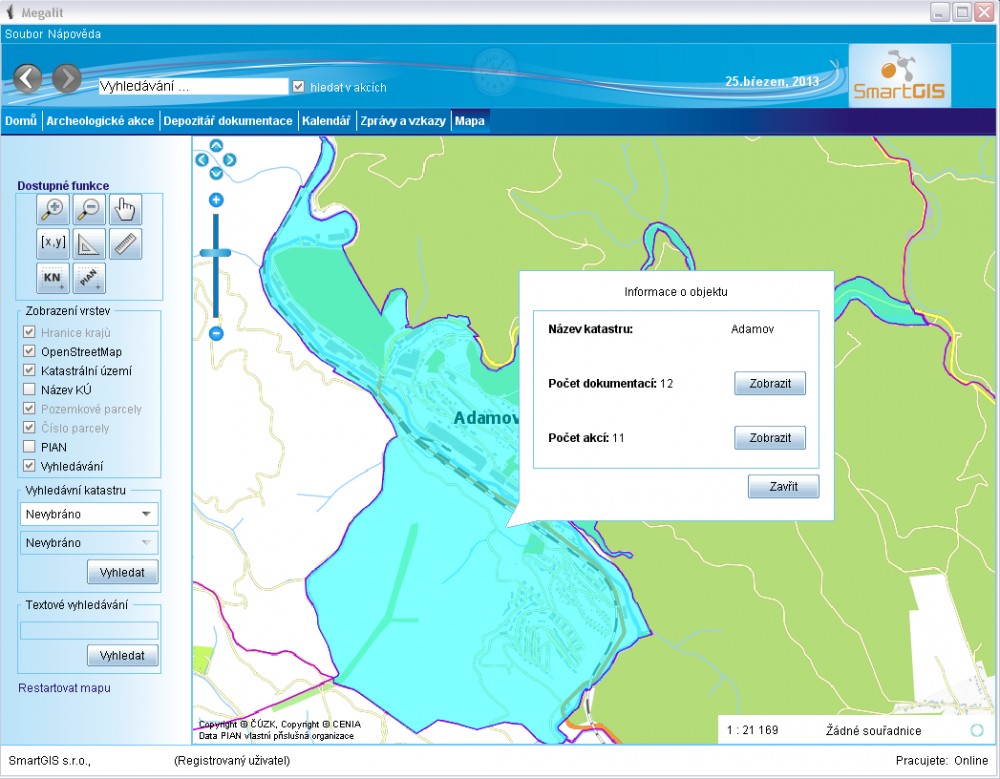This screenshot has width=1000, height=779.
Task: Enable the Název KÚ layer checkbox
Action: click(x=29, y=390)
